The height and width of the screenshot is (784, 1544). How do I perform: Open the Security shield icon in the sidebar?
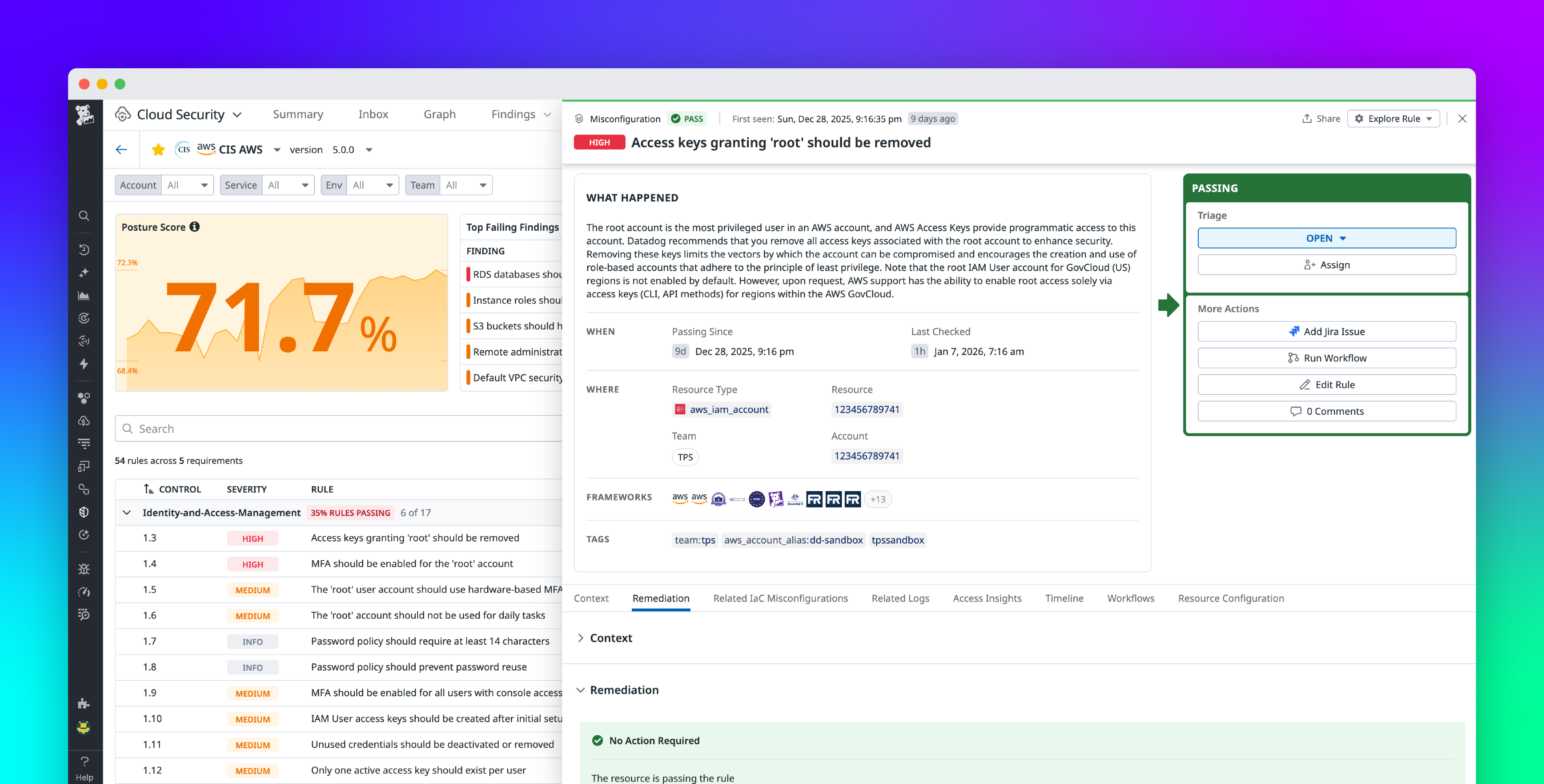(x=84, y=512)
